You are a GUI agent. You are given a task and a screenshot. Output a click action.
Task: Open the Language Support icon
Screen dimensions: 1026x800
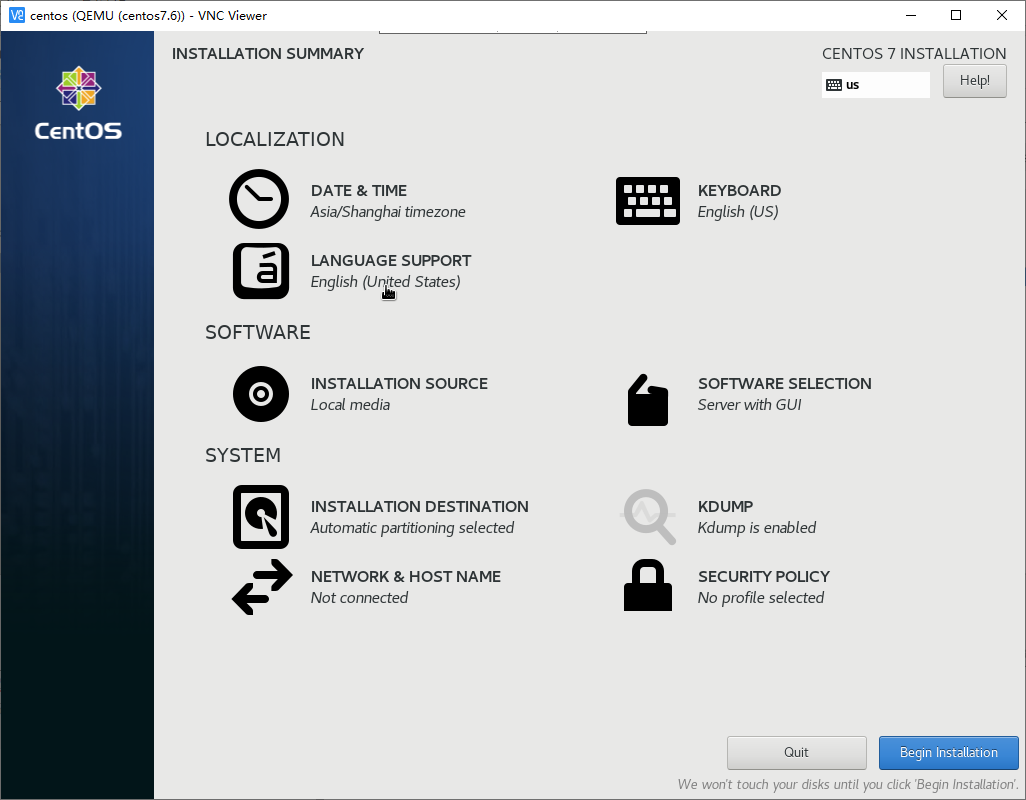[260, 271]
